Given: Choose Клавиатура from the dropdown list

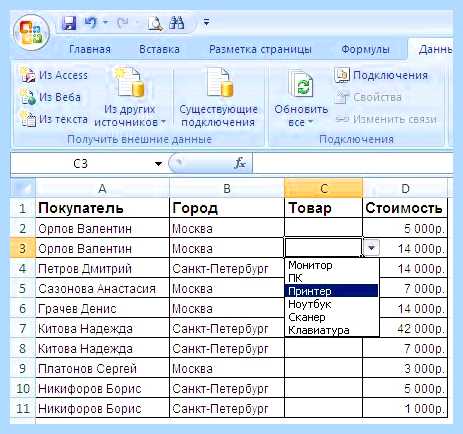Looking at the screenshot, I should pos(332,330).
